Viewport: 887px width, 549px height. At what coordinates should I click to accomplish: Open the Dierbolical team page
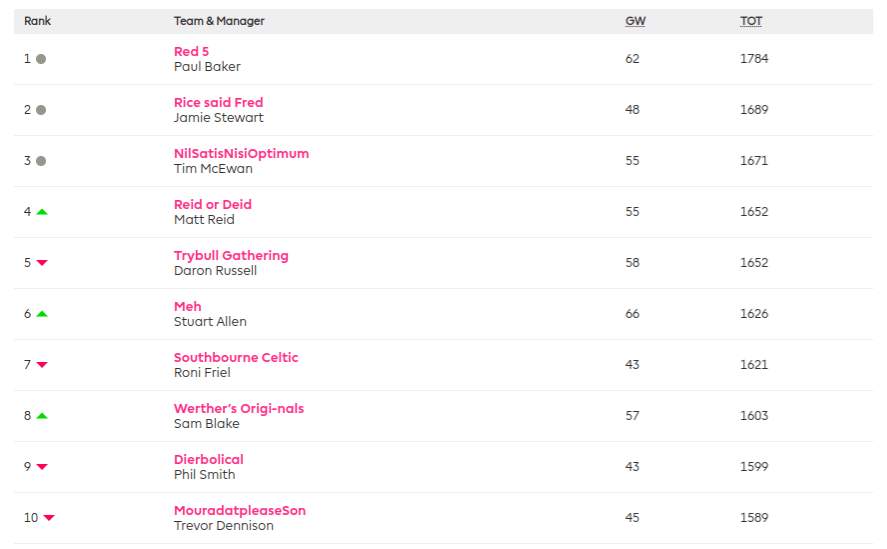pyautogui.click(x=209, y=459)
